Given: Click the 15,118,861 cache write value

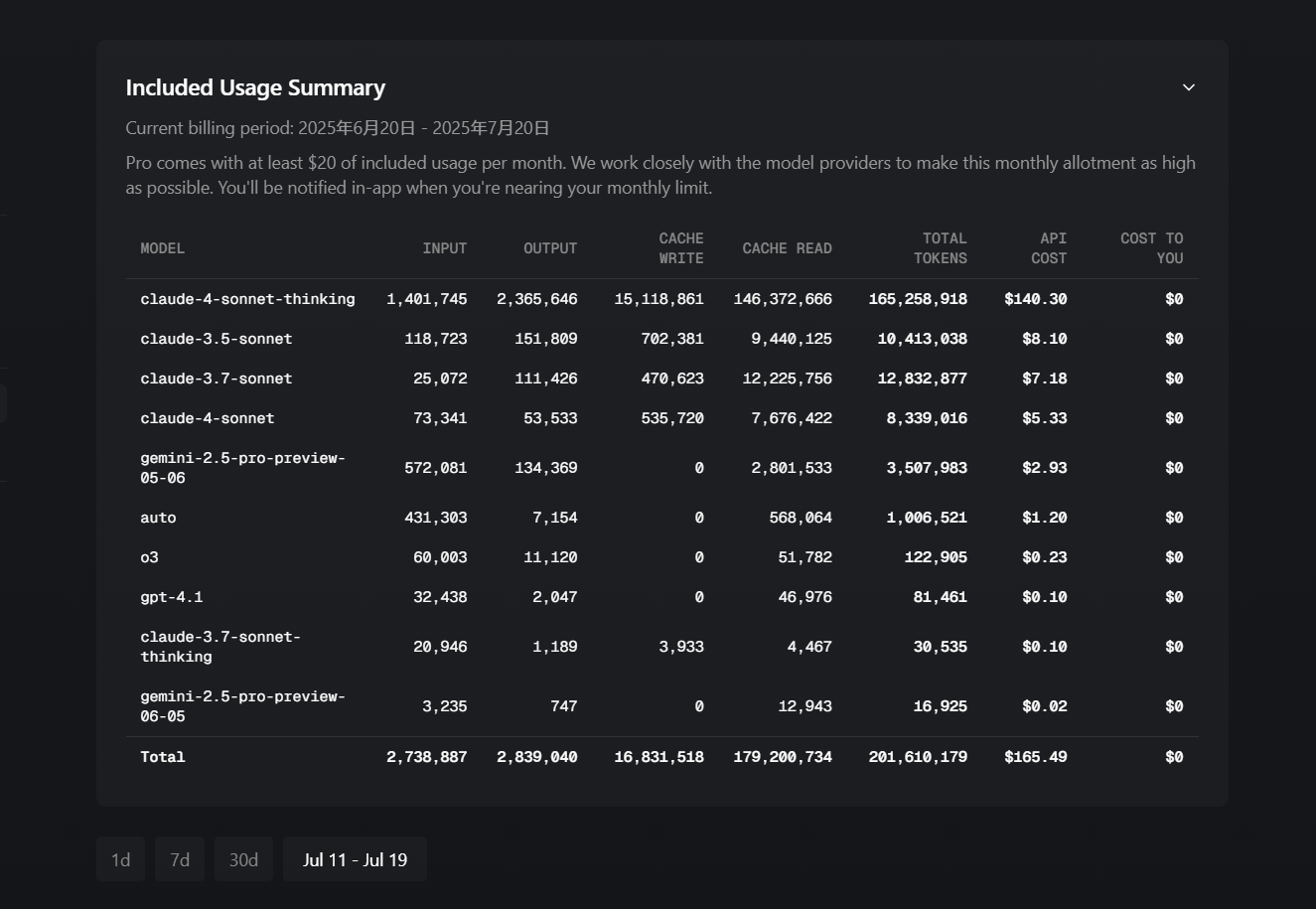Looking at the screenshot, I should 659,299.
